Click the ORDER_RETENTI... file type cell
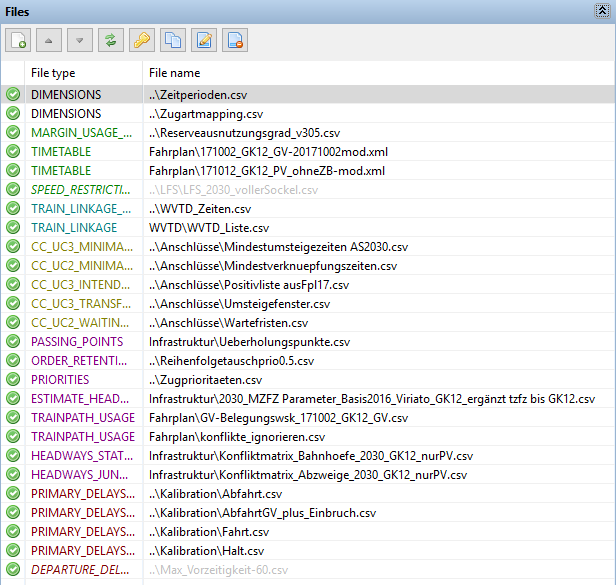The image size is (616, 585). [79, 360]
